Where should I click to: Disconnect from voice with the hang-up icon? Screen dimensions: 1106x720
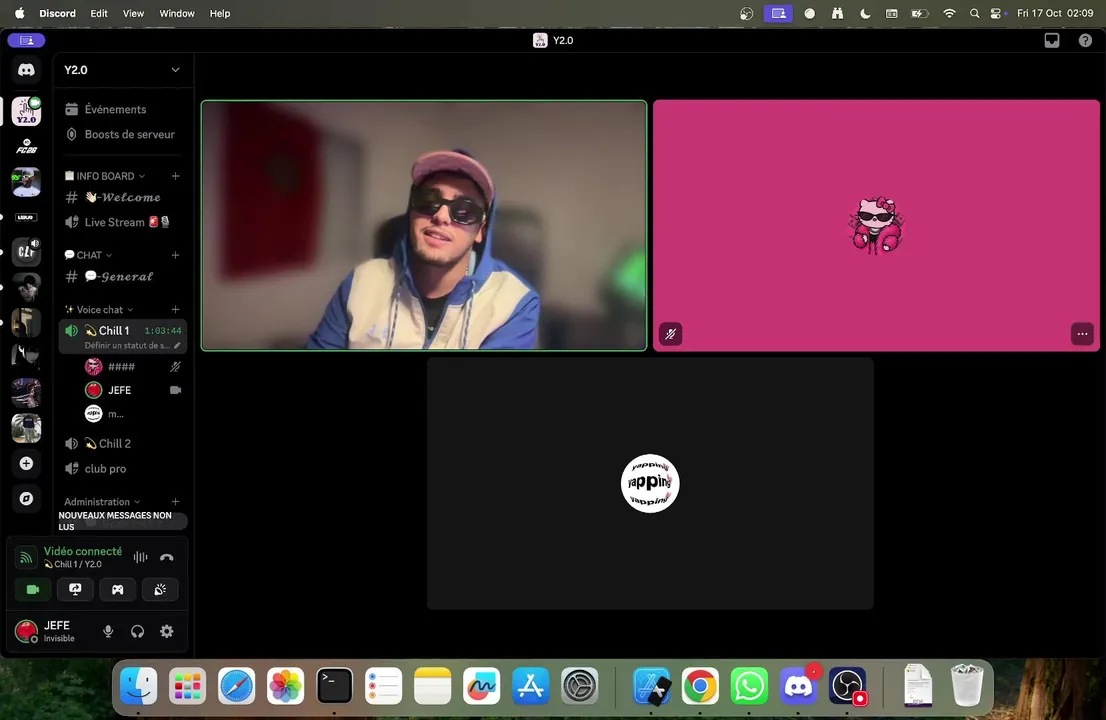(x=166, y=557)
